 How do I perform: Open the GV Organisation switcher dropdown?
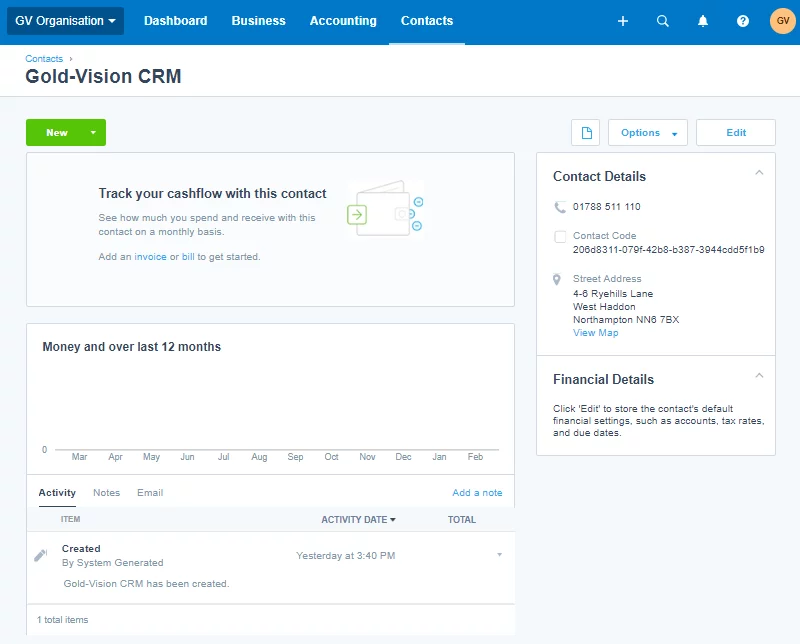(65, 21)
